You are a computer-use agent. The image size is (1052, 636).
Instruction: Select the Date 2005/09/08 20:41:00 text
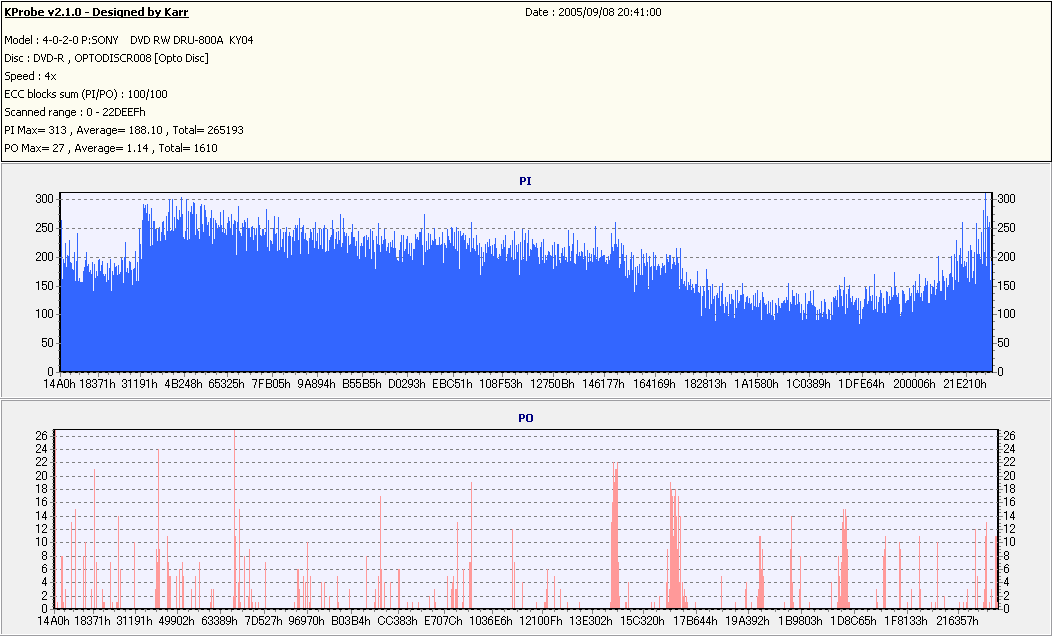coord(593,12)
